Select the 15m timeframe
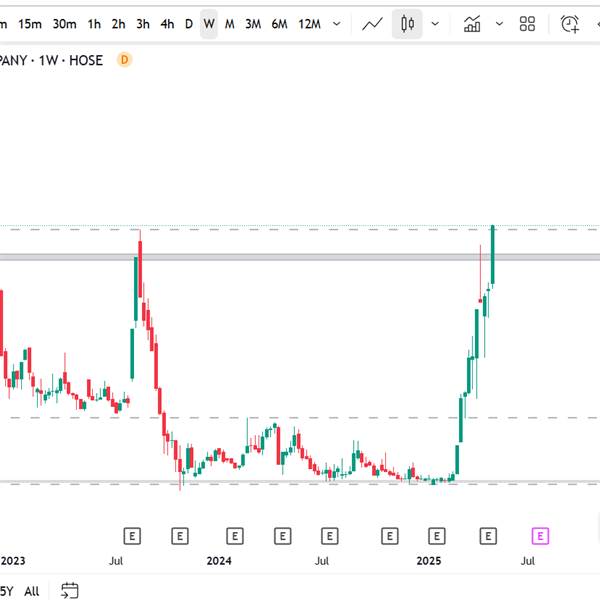The height and width of the screenshot is (600, 600). click(30, 24)
